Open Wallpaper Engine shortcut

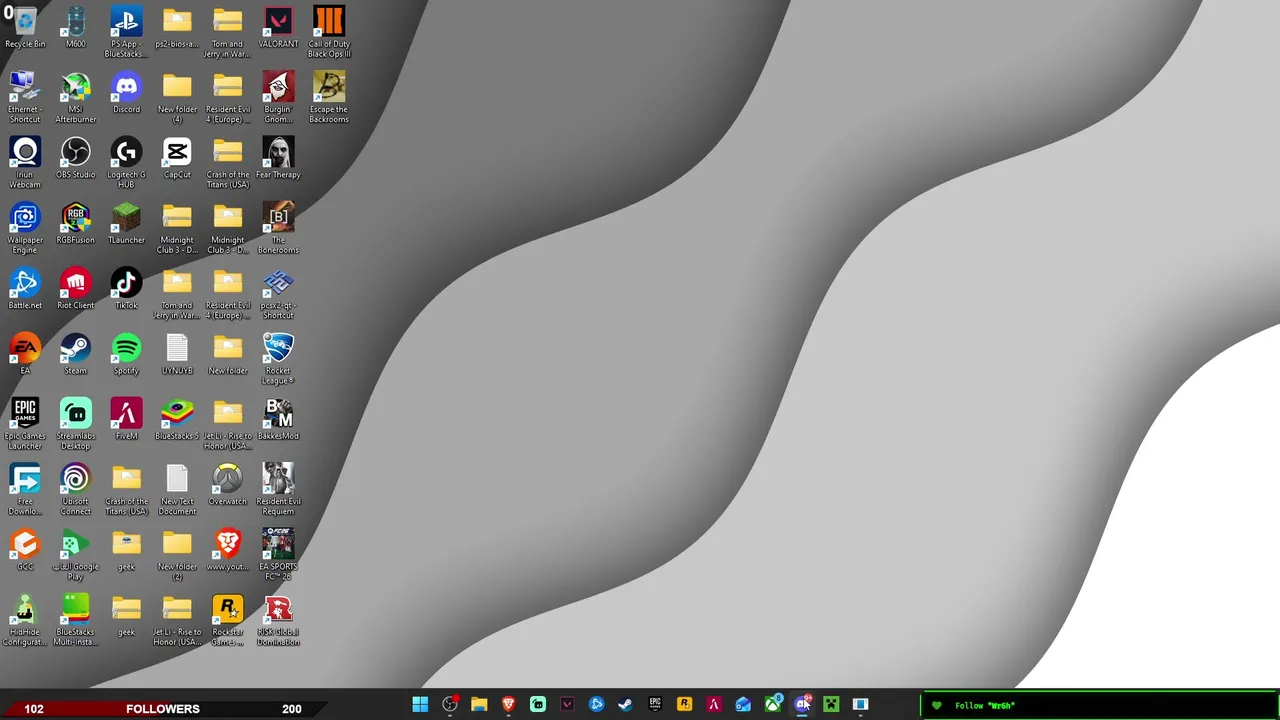point(25,228)
